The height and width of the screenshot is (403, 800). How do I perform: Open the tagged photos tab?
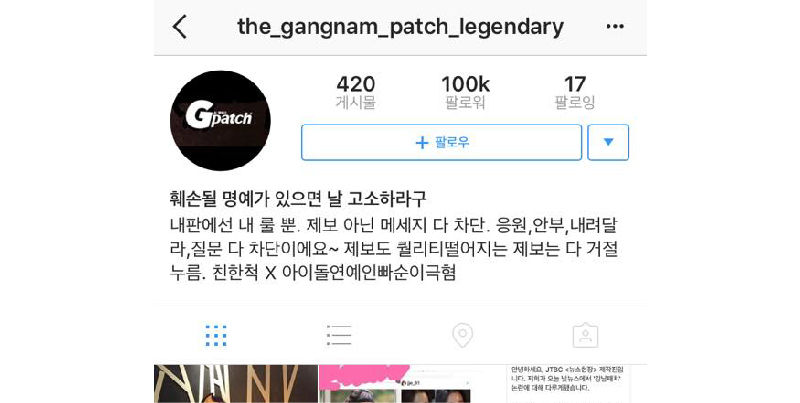pos(585,336)
